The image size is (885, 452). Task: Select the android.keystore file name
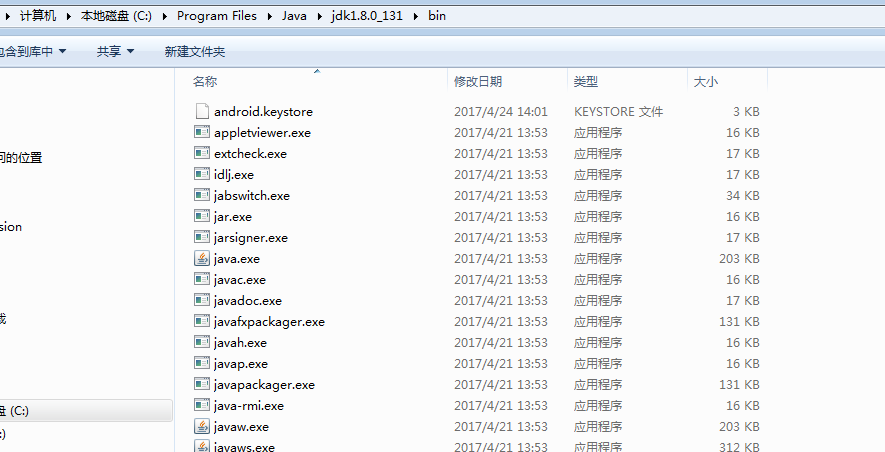263,112
